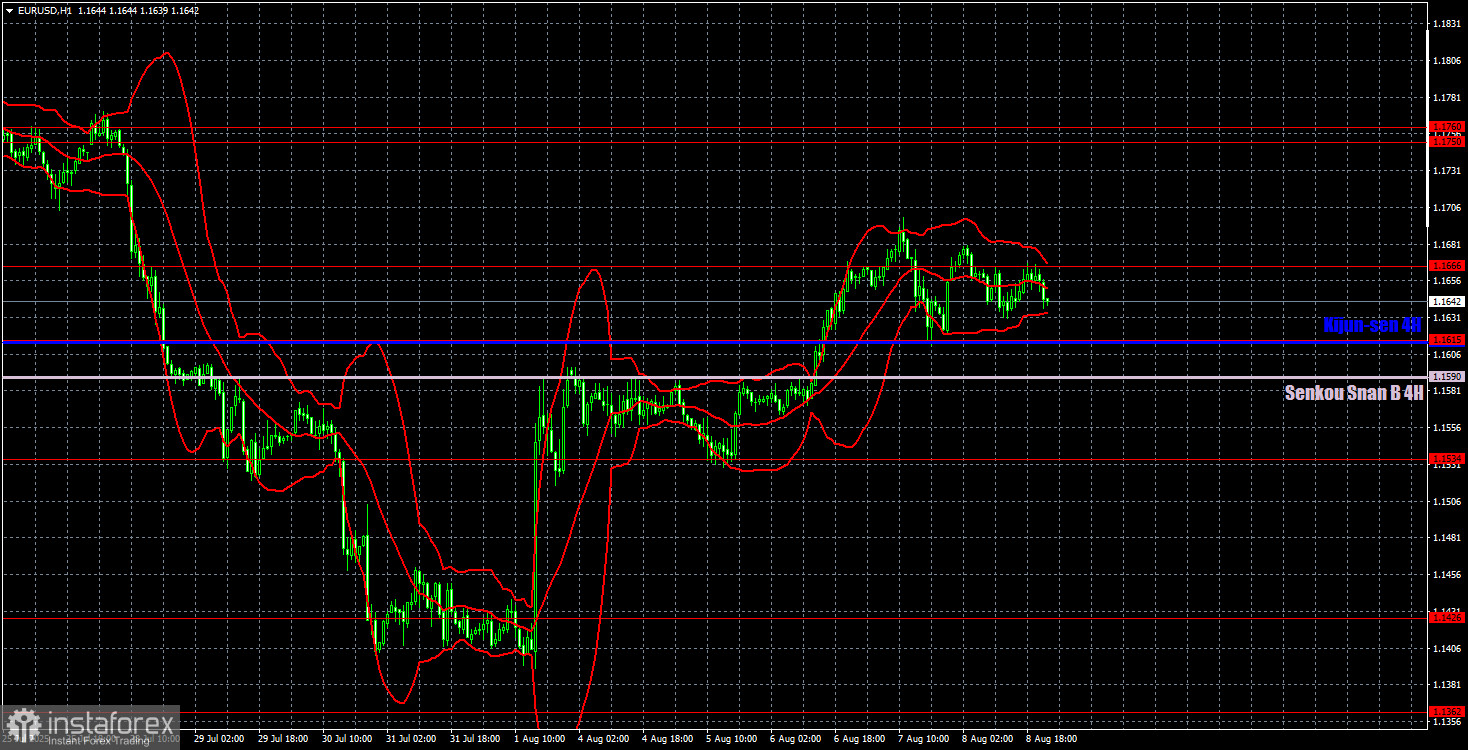The height and width of the screenshot is (750, 1468).
Task: Click the 1.1731 price axis label
Action: pos(1447,171)
